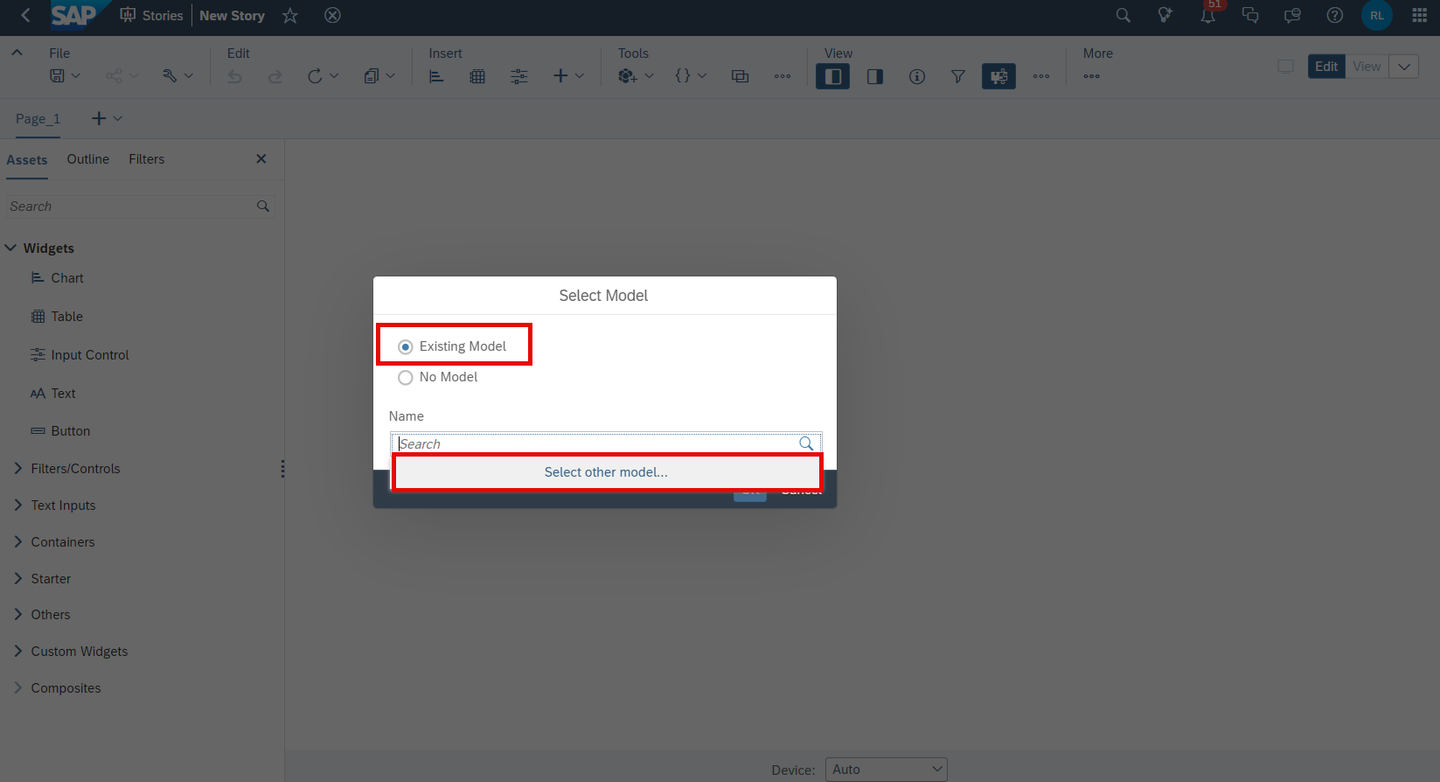Image resolution: width=1440 pixels, height=782 pixels.
Task: Switch to the Assets tab
Action: click(27, 160)
